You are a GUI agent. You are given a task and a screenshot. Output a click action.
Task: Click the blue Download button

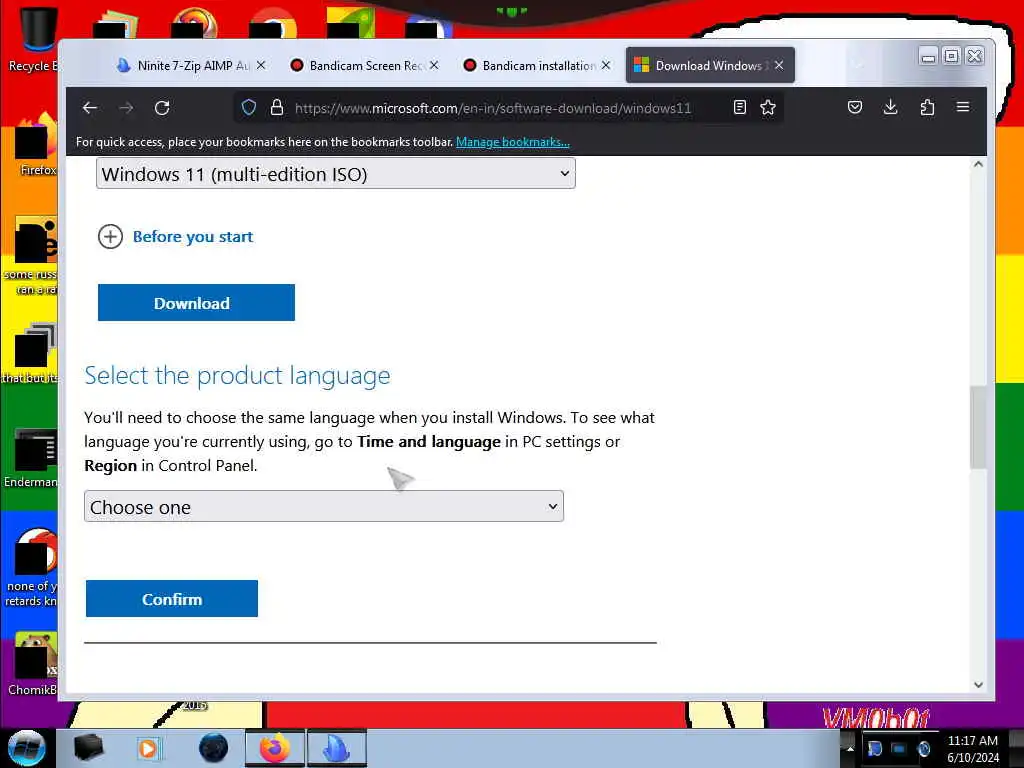coord(196,302)
